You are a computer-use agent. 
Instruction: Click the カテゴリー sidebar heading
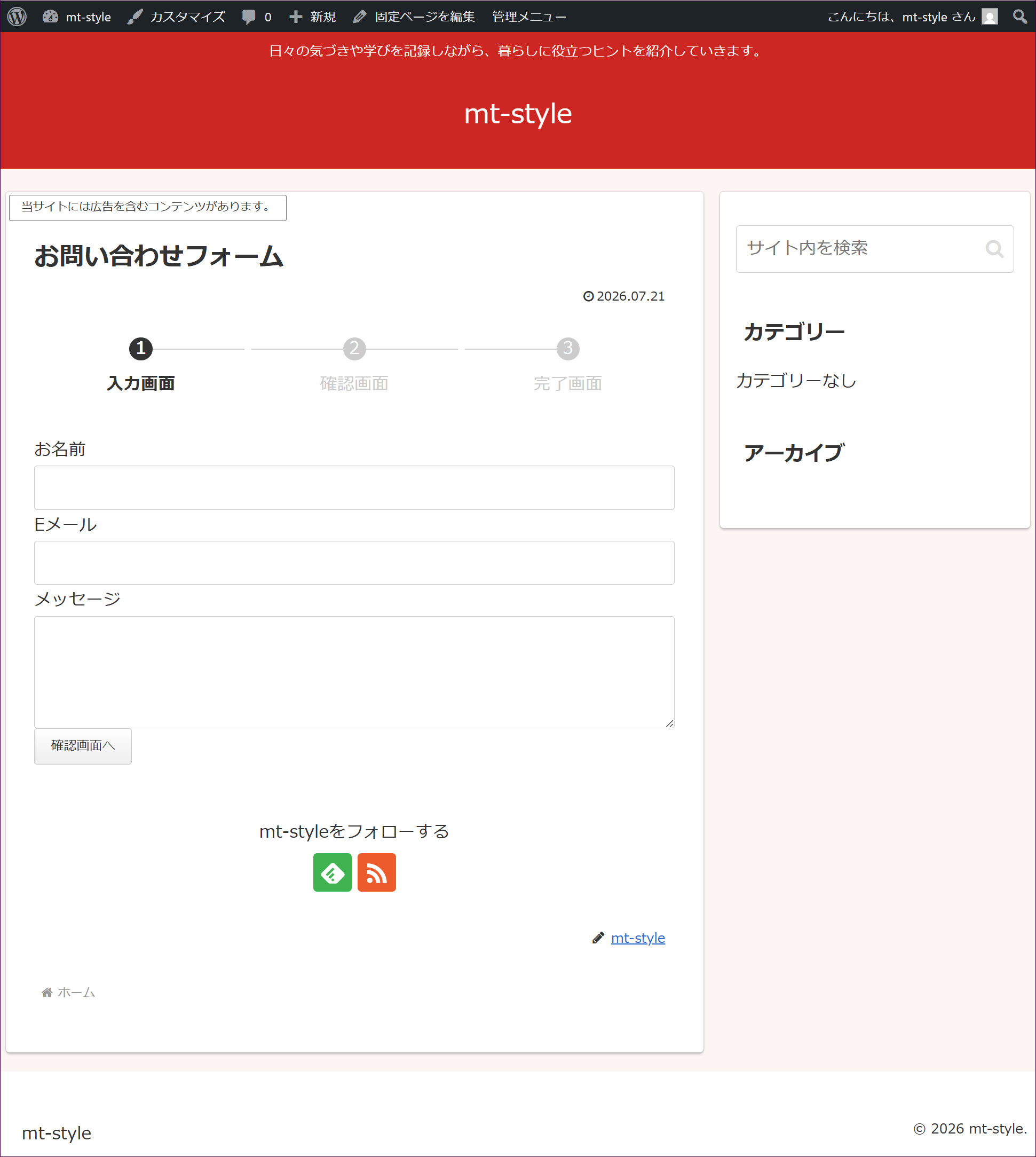pyautogui.click(x=794, y=332)
